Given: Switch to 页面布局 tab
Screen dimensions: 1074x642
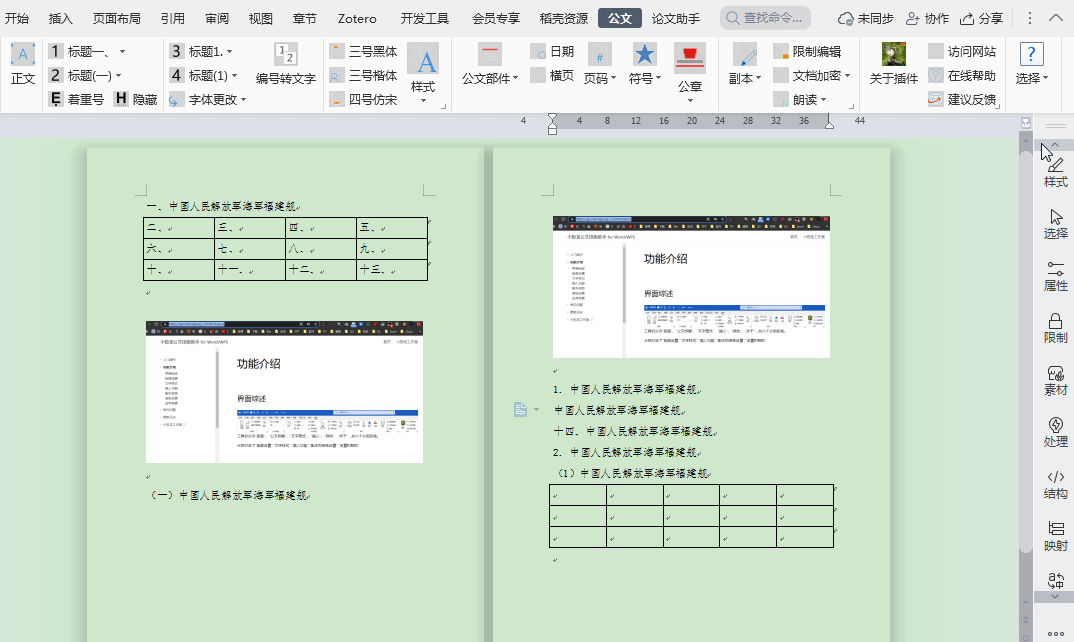Looking at the screenshot, I should [x=116, y=18].
